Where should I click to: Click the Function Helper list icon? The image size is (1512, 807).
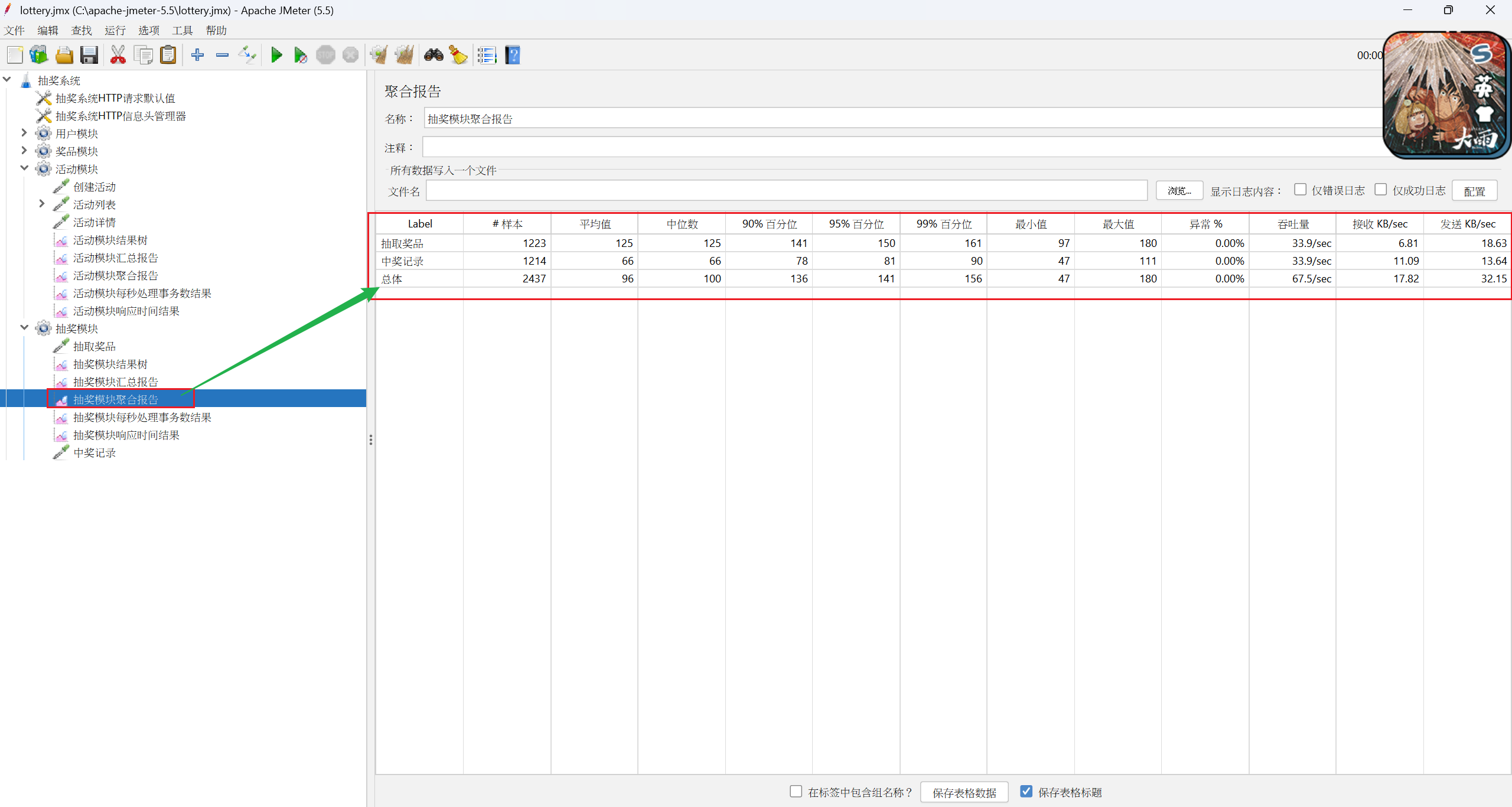[x=487, y=56]
